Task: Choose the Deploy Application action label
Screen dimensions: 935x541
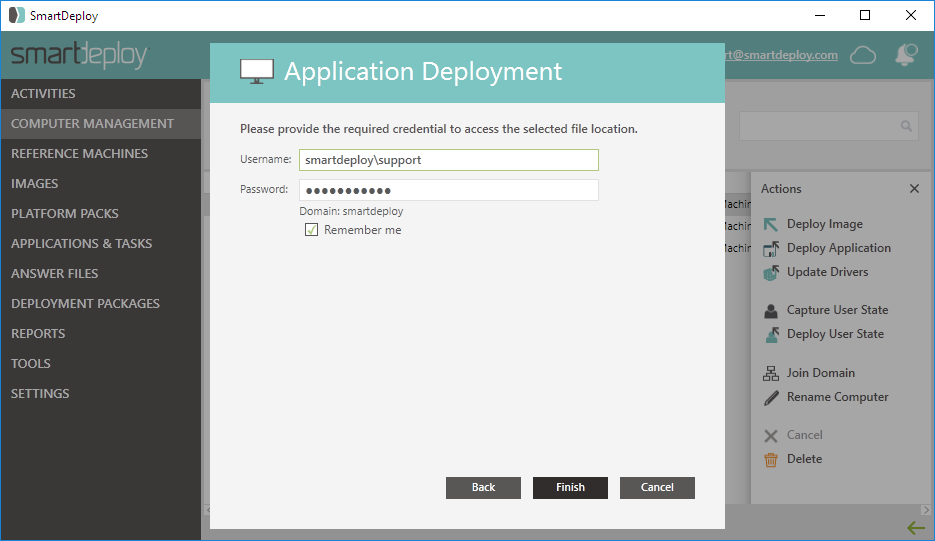Action: 839,248
